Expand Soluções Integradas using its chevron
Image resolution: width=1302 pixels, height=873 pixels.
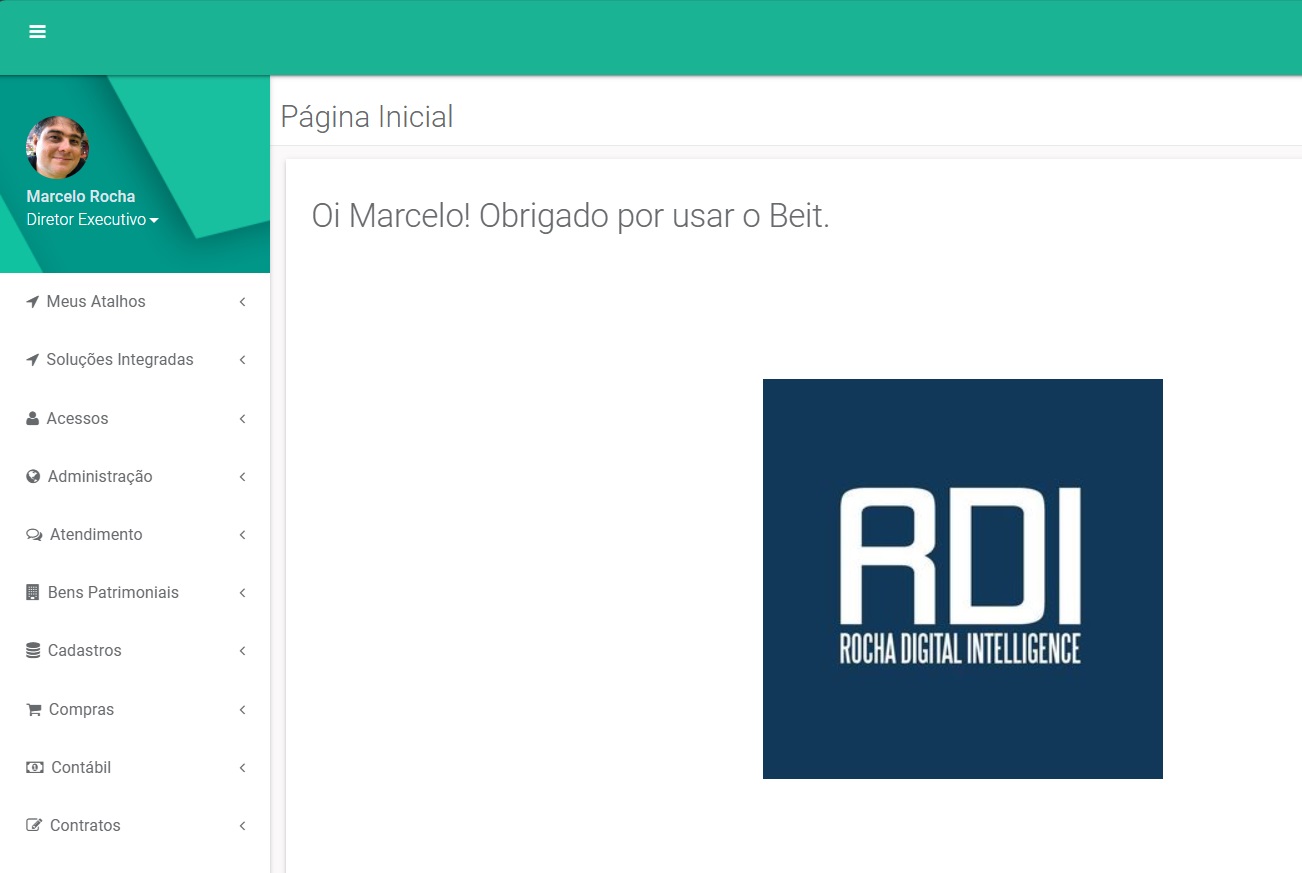click(x=242, y=360)
